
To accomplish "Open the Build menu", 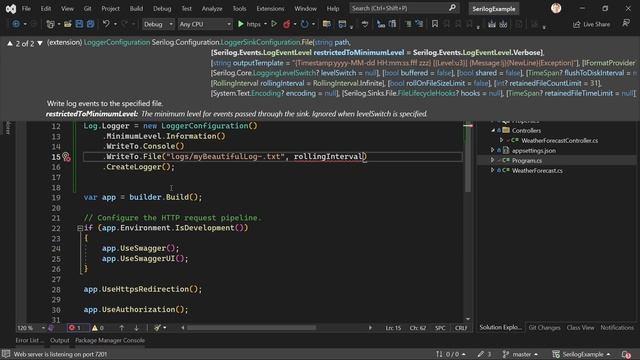I will (136, 8).
